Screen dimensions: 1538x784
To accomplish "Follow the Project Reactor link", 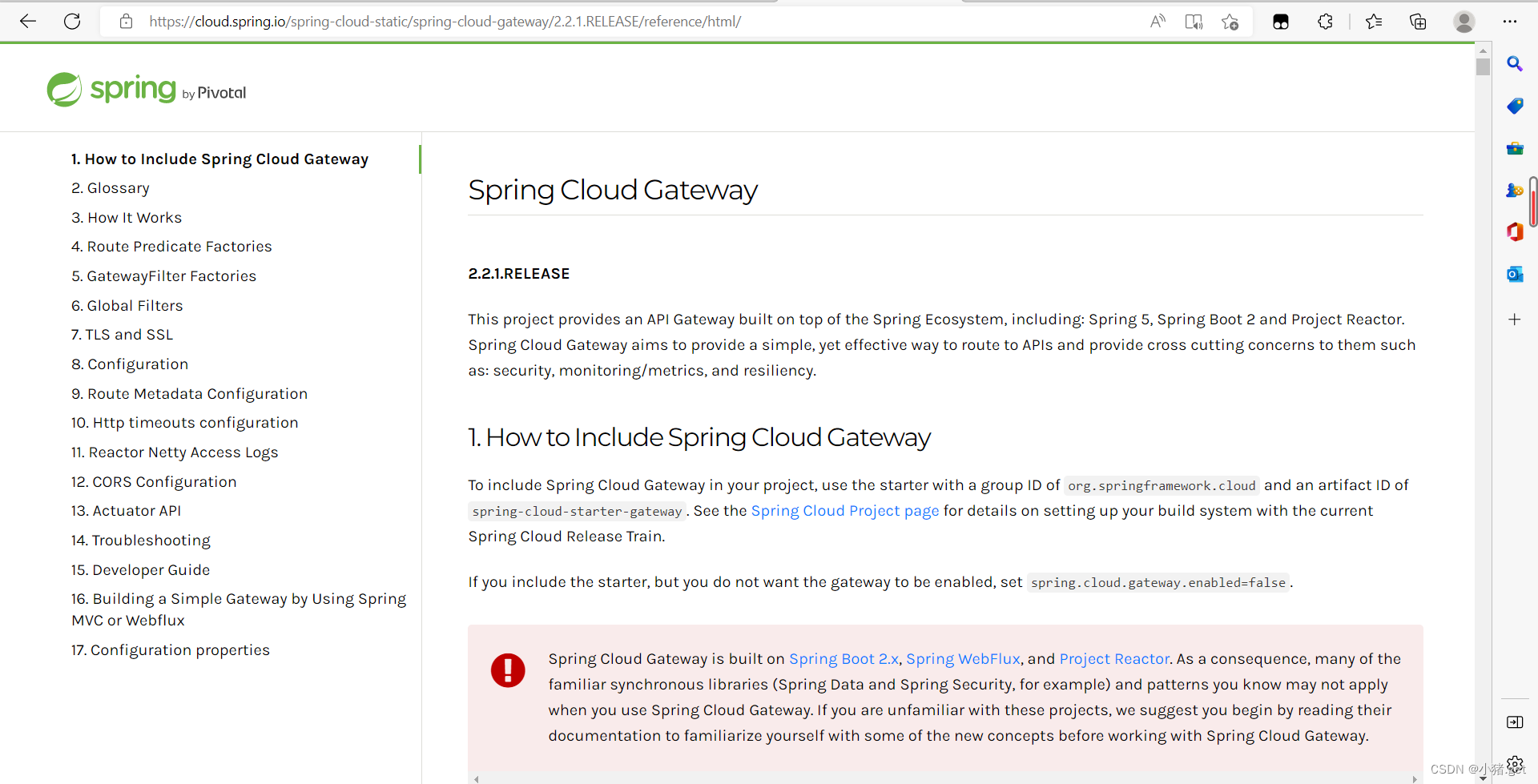I will [x=1114, y=659].
